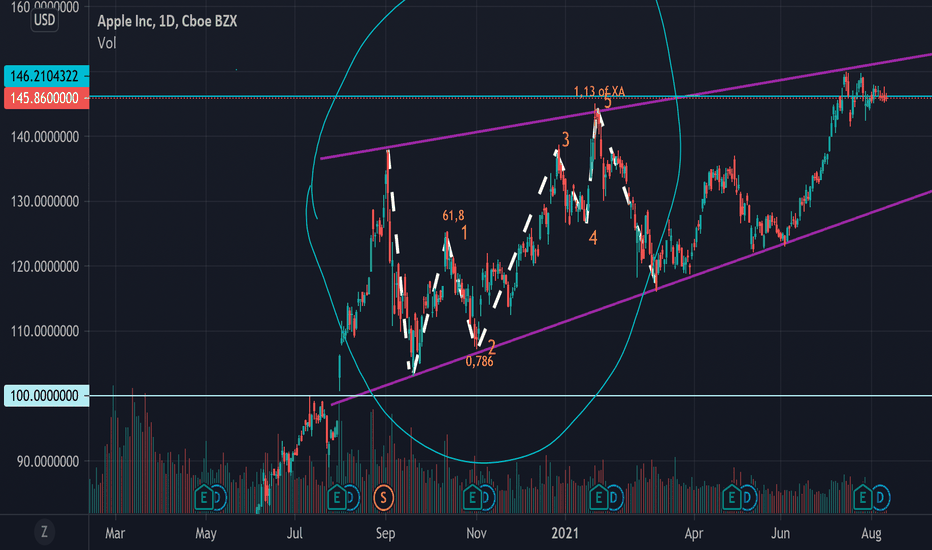Image resolution: width=932 pixels, height=550 pixels.
Task: Select the 130.0000000 price axis value
Action: [45, 202]
